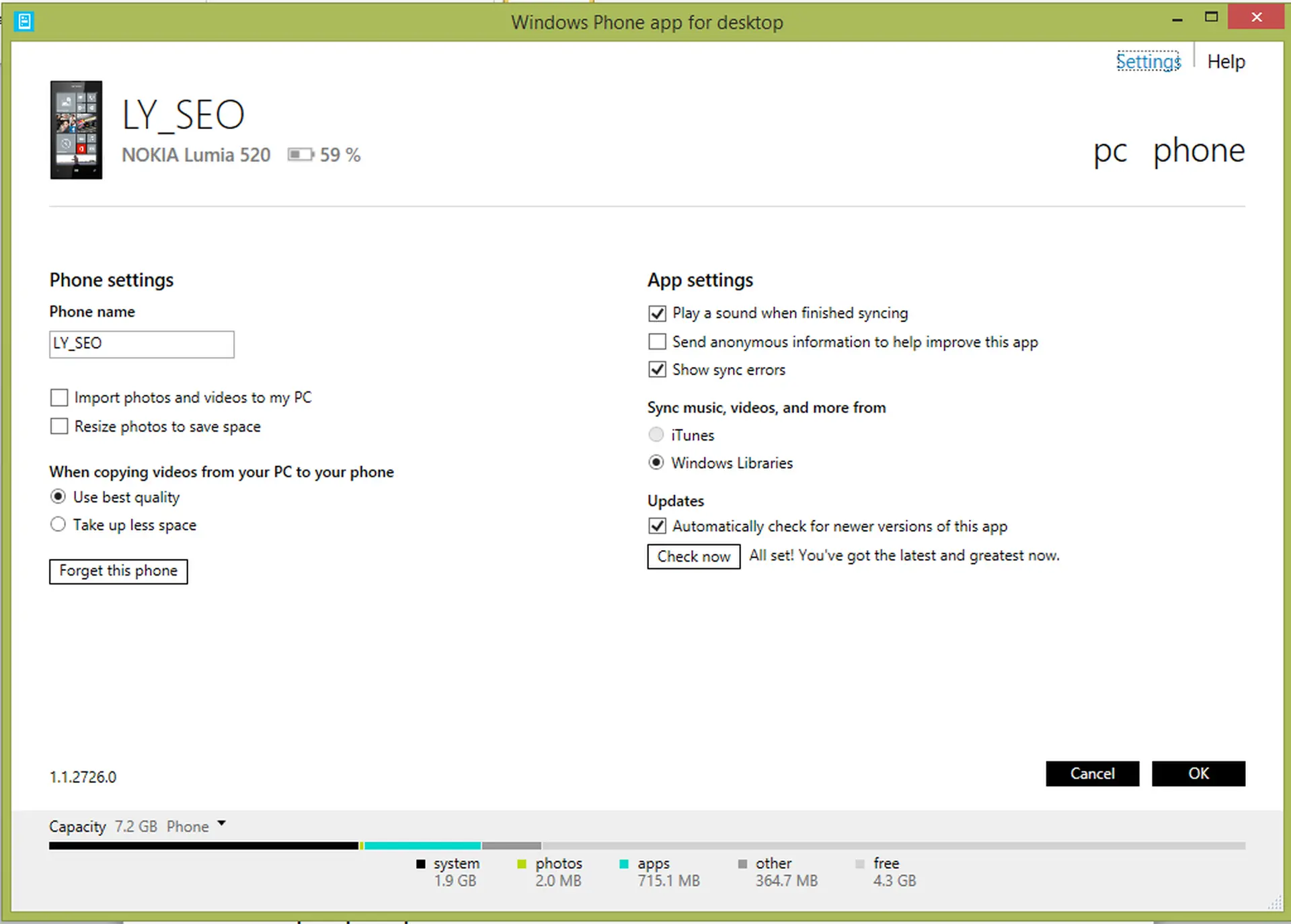Click the photos legend color square
This screenshot has height=924, width=1291.
522,864
